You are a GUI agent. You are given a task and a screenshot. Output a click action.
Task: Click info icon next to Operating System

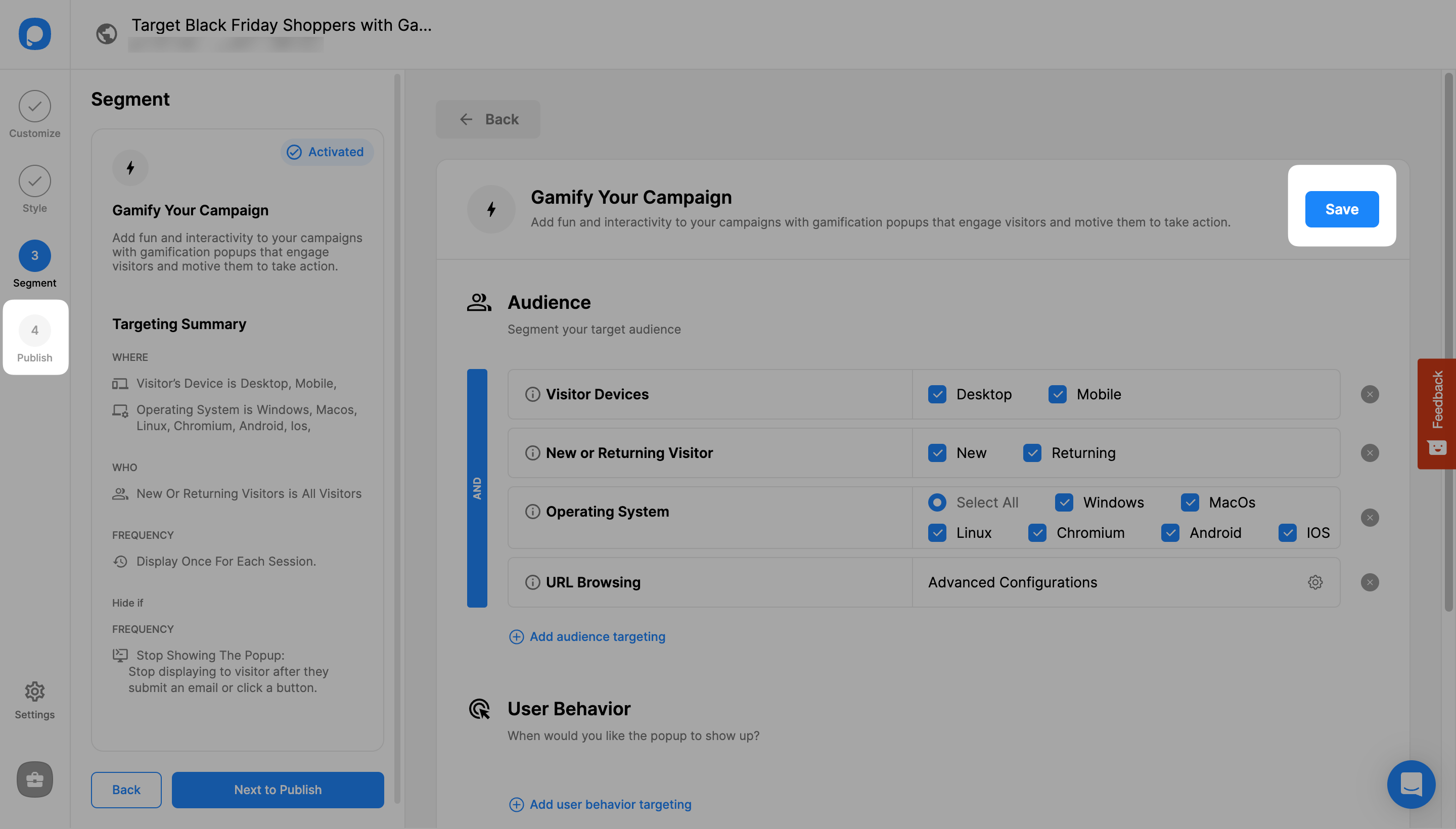(x=532, y=512)
